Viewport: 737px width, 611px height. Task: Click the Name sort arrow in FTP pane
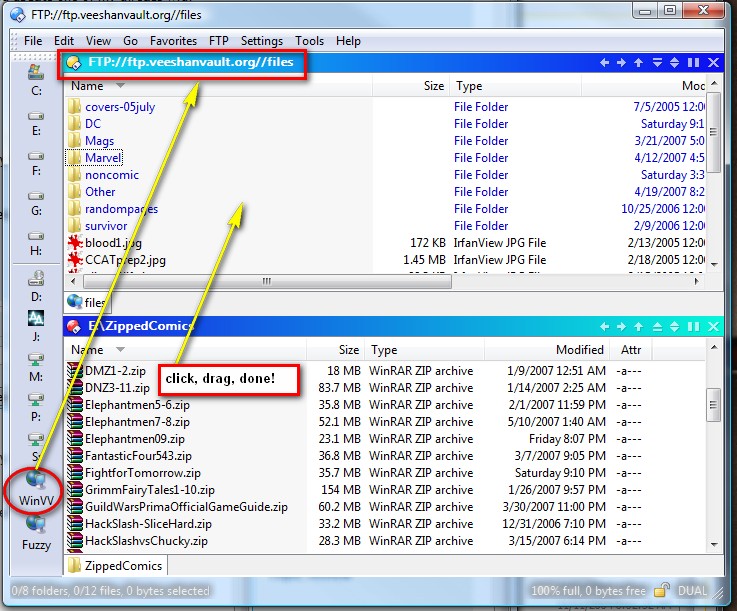click(120, 86)
